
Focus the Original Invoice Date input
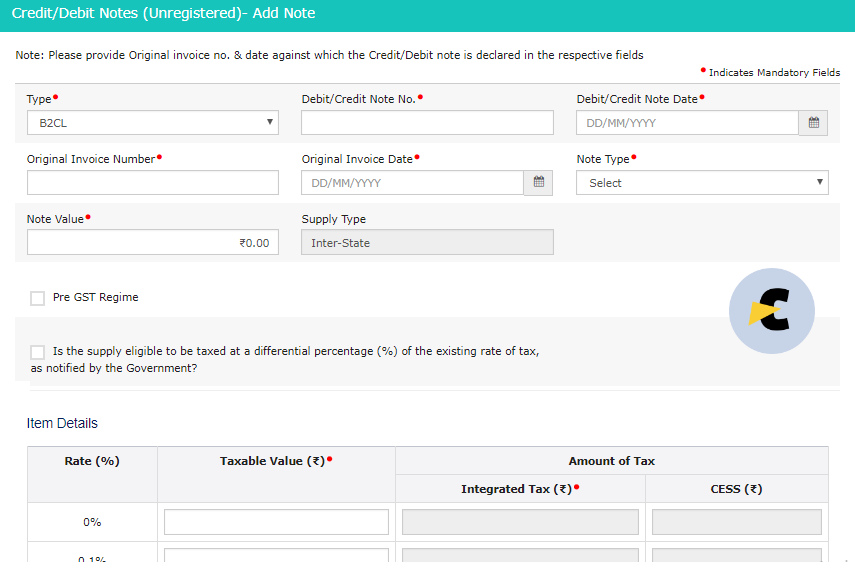[413, 183]
